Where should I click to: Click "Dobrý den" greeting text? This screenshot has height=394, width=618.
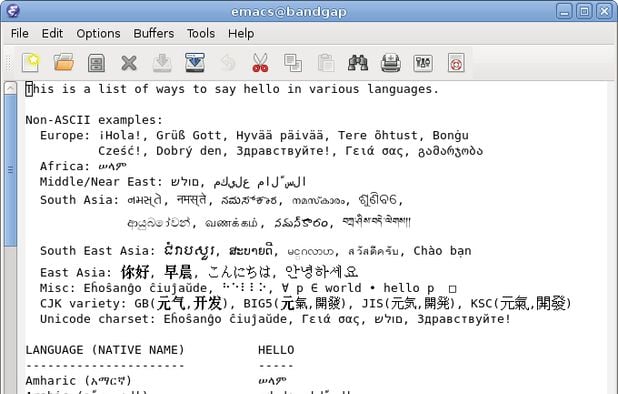[x=189, y=151]
